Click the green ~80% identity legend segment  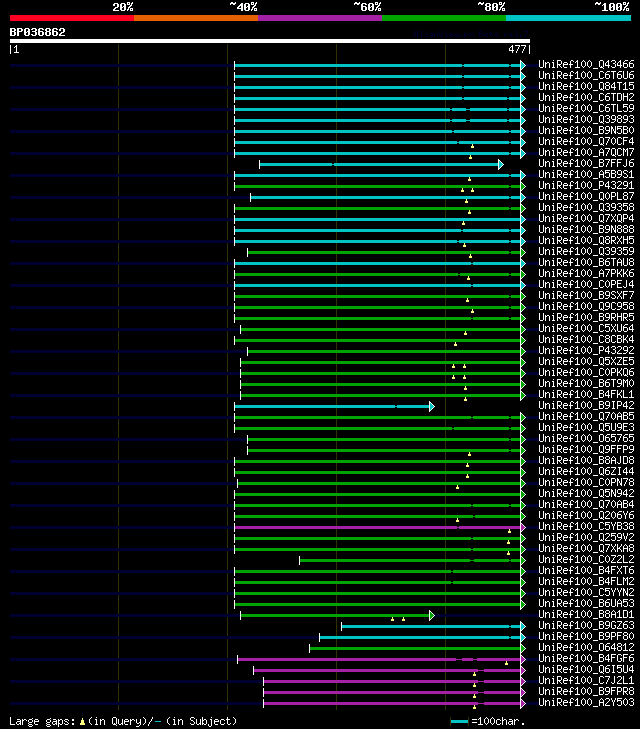pos(444,18)
